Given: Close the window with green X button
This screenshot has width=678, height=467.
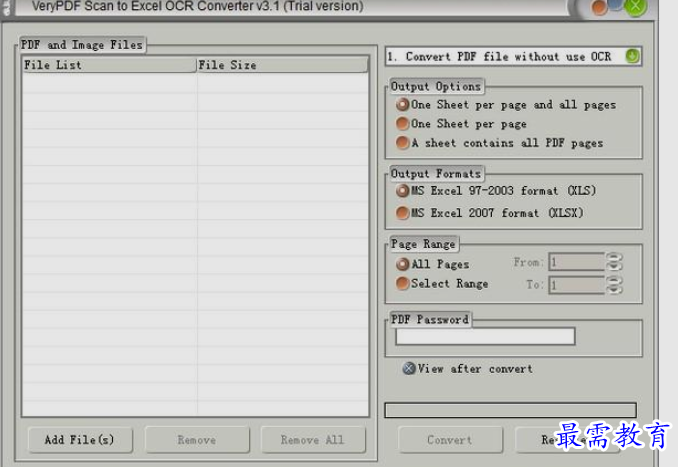Looking at the screenshot, I should [635, 7].
